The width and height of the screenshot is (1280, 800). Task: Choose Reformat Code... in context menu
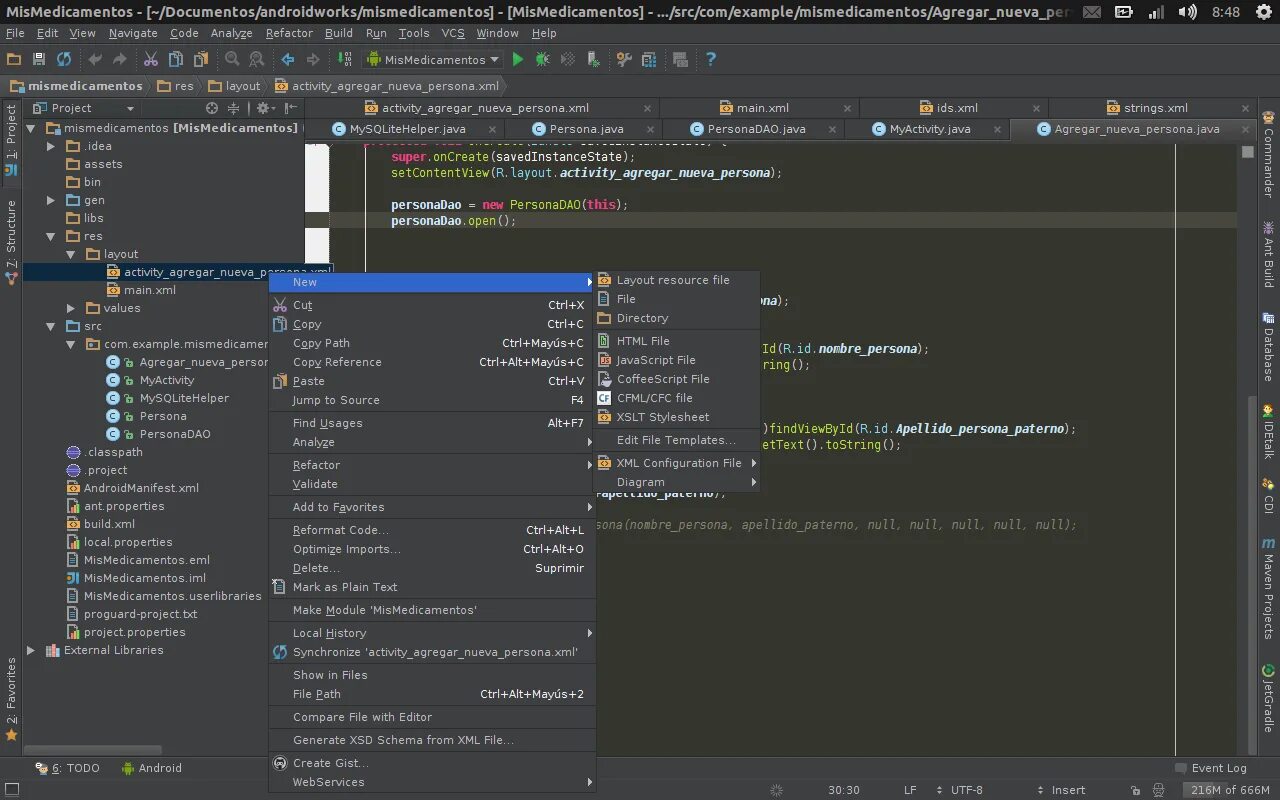click(x=432, y=530)
